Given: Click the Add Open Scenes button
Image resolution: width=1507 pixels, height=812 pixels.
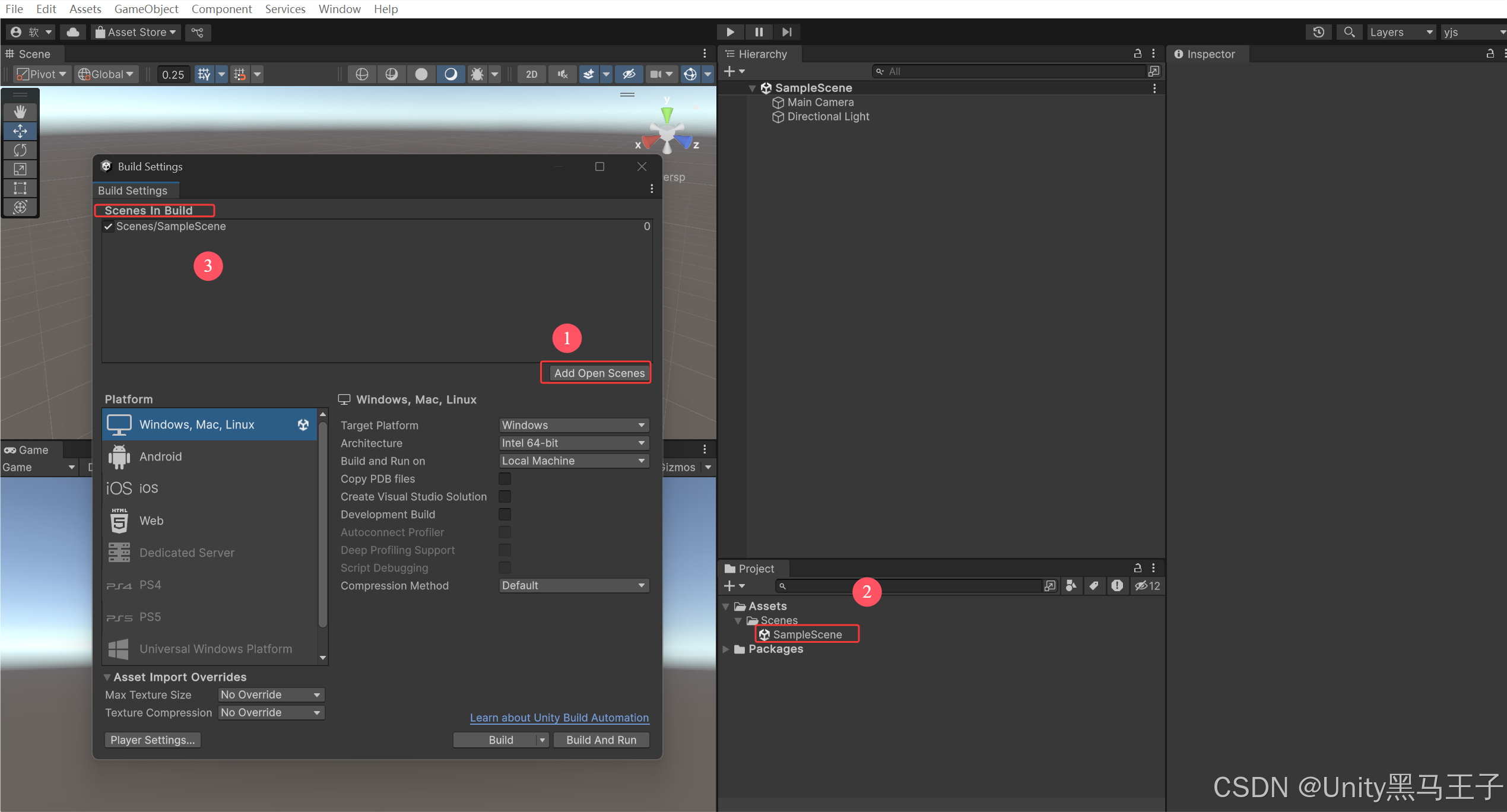Looking at the screenshot, I should pyautogui.click(x=599, y=373).
